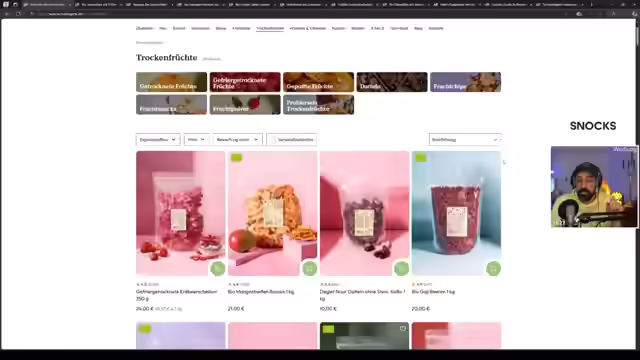
Task: Click the 24,00 € price text
Action: [144, 309]
